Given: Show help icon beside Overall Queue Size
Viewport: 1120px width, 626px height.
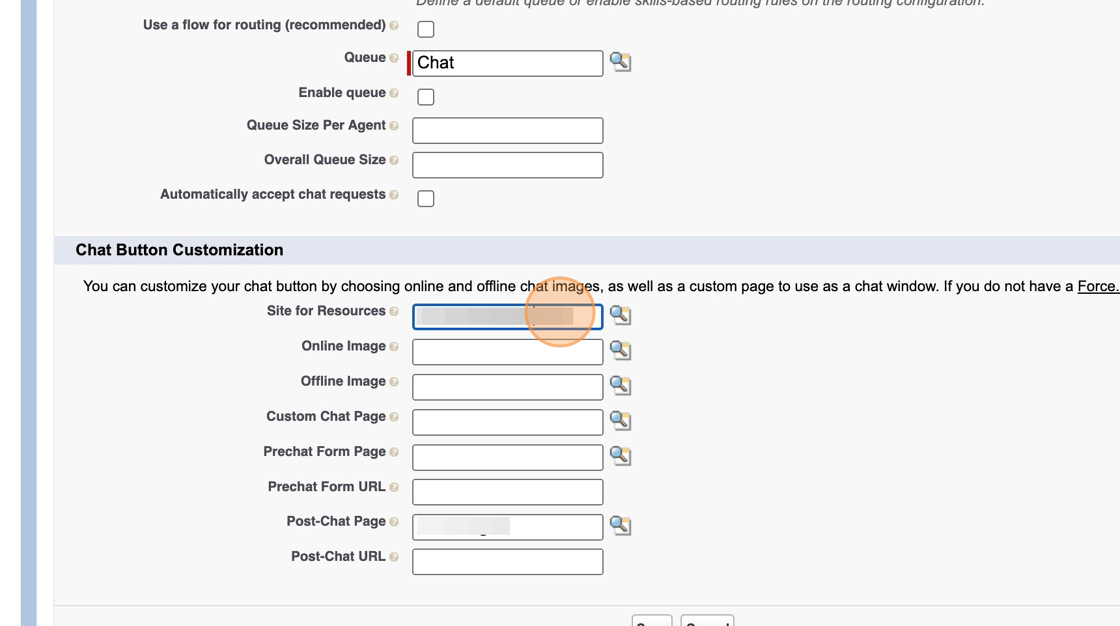Looking at the screenshot, I should (394, 160).
